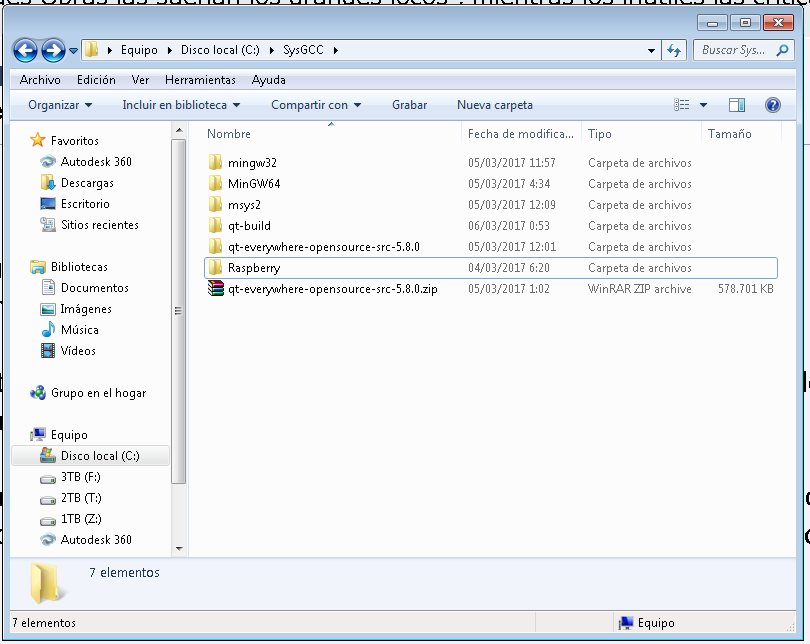Go forward with the Forward arrow button
810x644 pixels.
[x=53, y=51]
